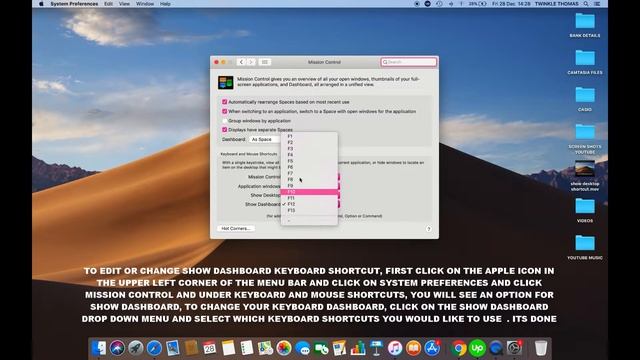Open BANK DETAILS folder on desktop
The width and height of the screenshot is (640, 360).
585,21
